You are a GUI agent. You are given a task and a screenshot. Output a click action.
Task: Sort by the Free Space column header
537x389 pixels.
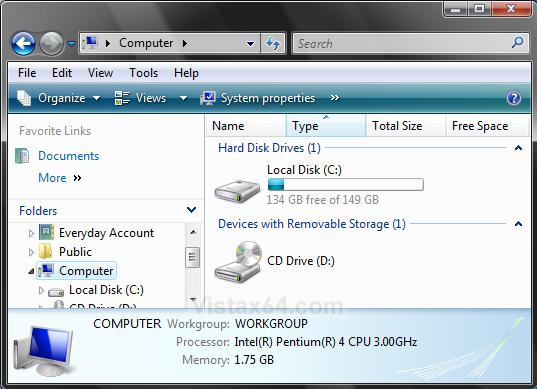(x=487, y=126)
